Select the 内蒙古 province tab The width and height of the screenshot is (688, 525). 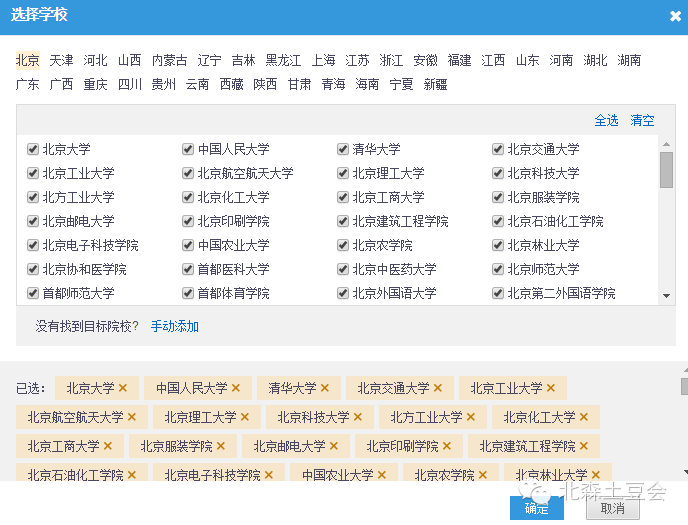[x=170, y=60]
